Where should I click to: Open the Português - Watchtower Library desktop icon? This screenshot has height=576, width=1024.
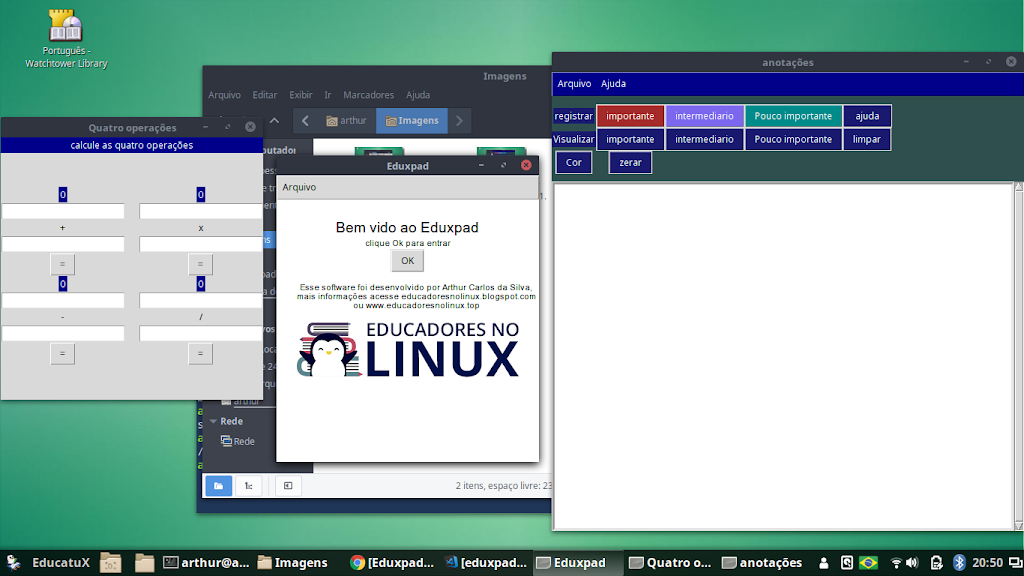point(65,38)
